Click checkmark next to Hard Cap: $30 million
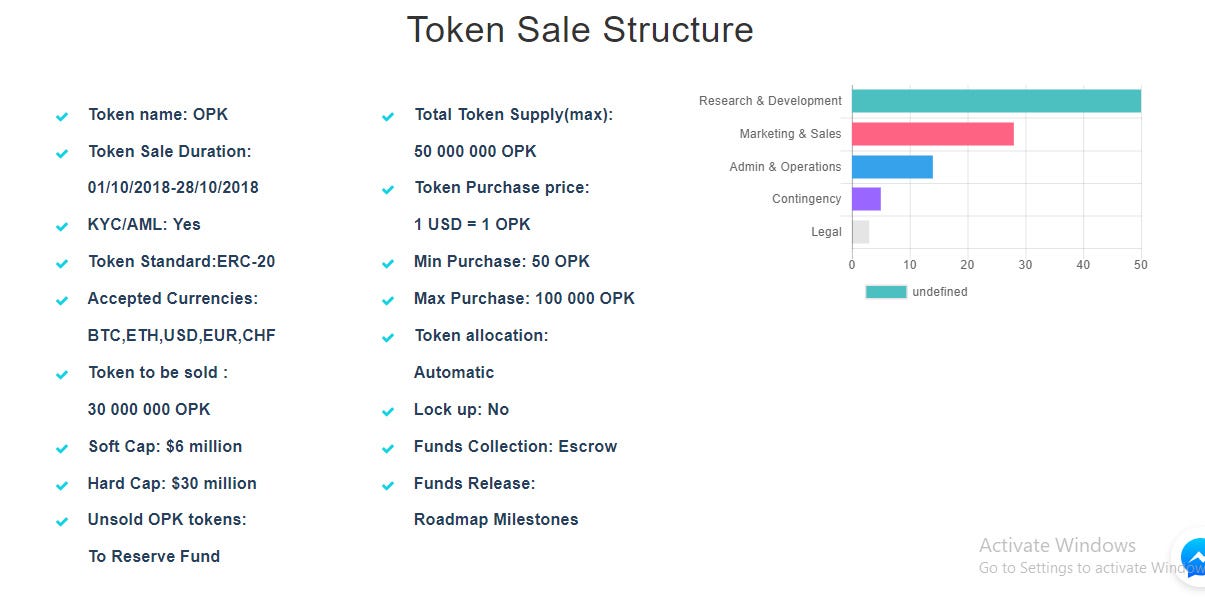Viewport: 1205px width, 597px height. (62, 486)
